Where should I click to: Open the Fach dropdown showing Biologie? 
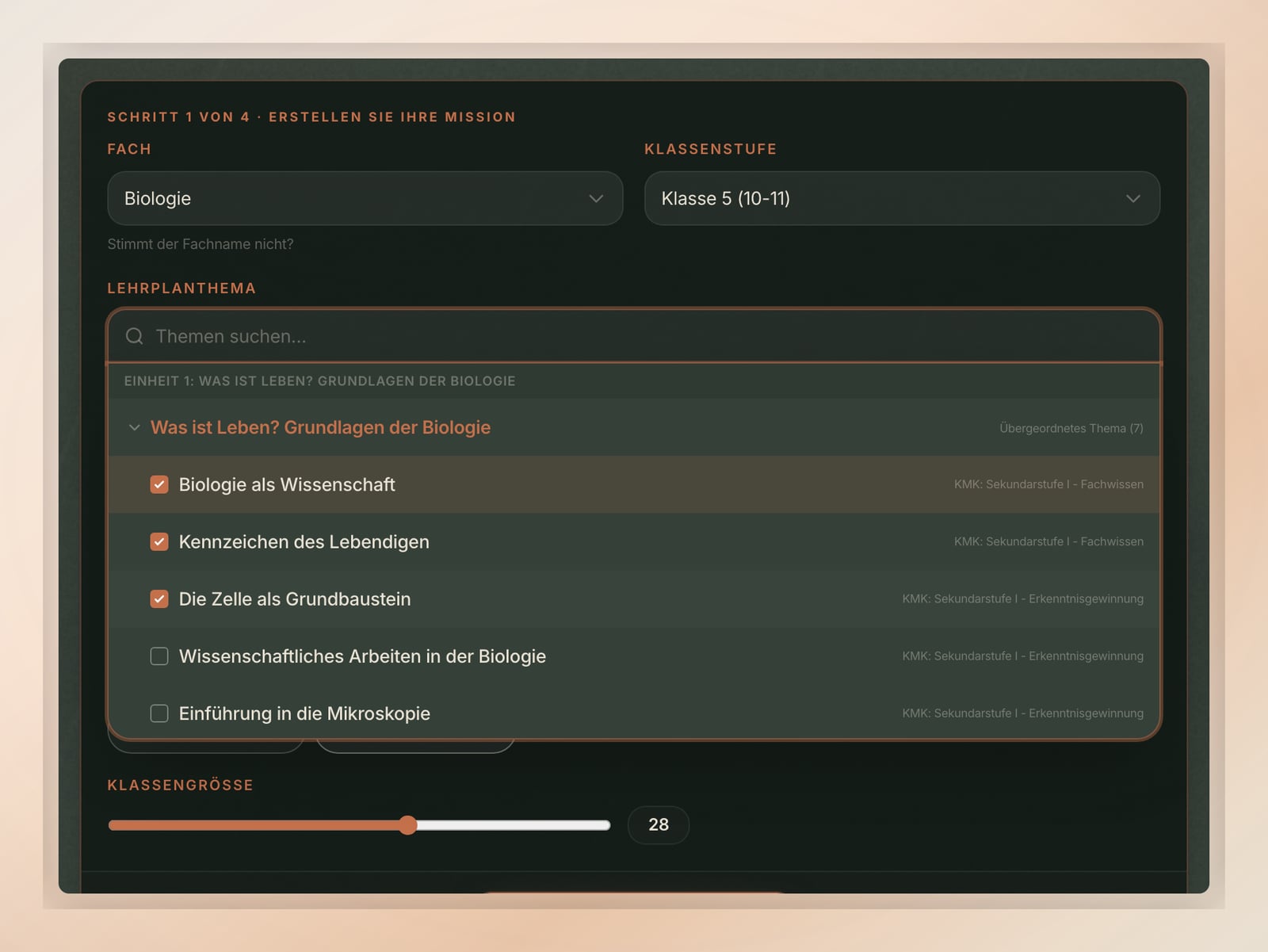coord(365,198)
